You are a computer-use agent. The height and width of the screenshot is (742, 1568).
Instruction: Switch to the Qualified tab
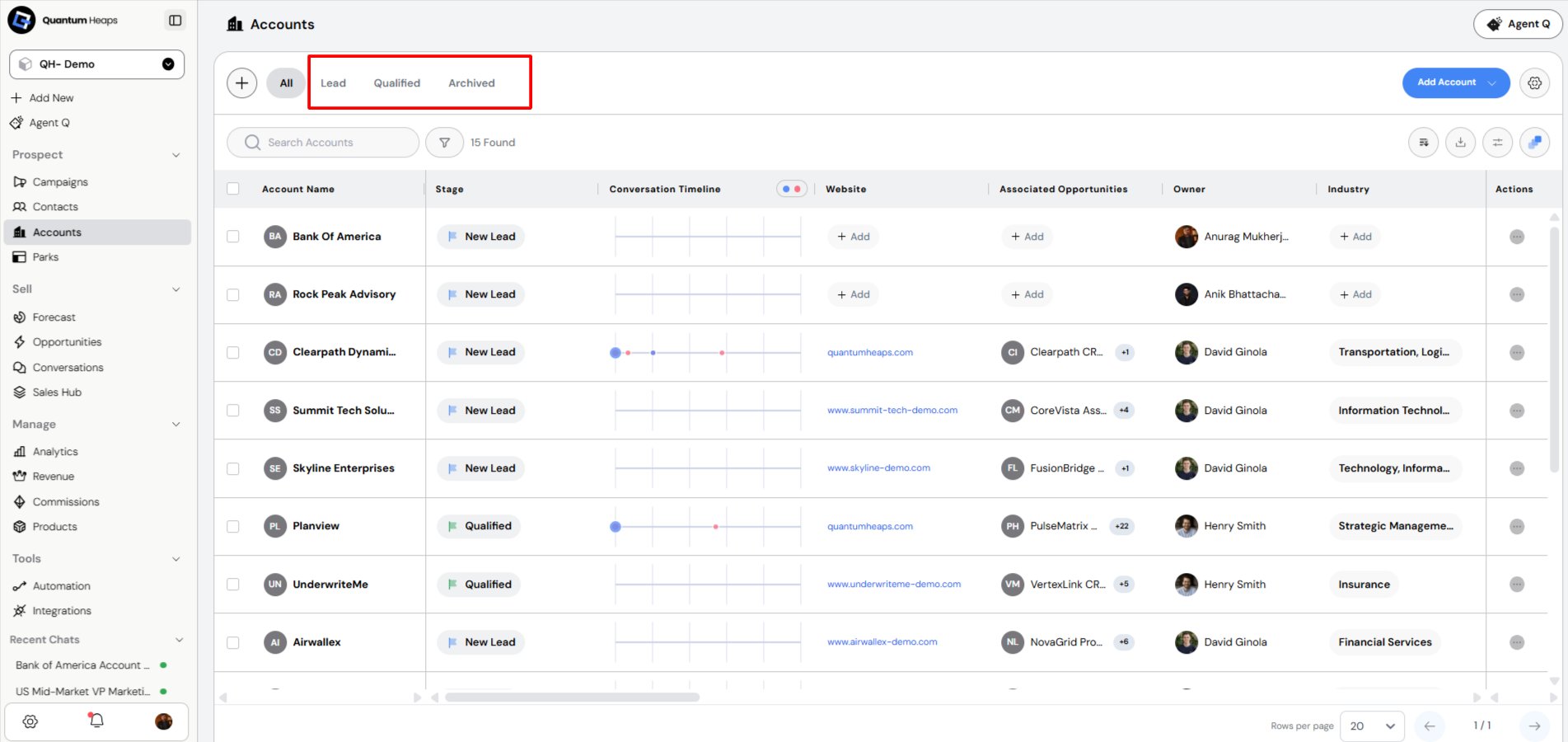pyautogui.click(x=396, y=83)
